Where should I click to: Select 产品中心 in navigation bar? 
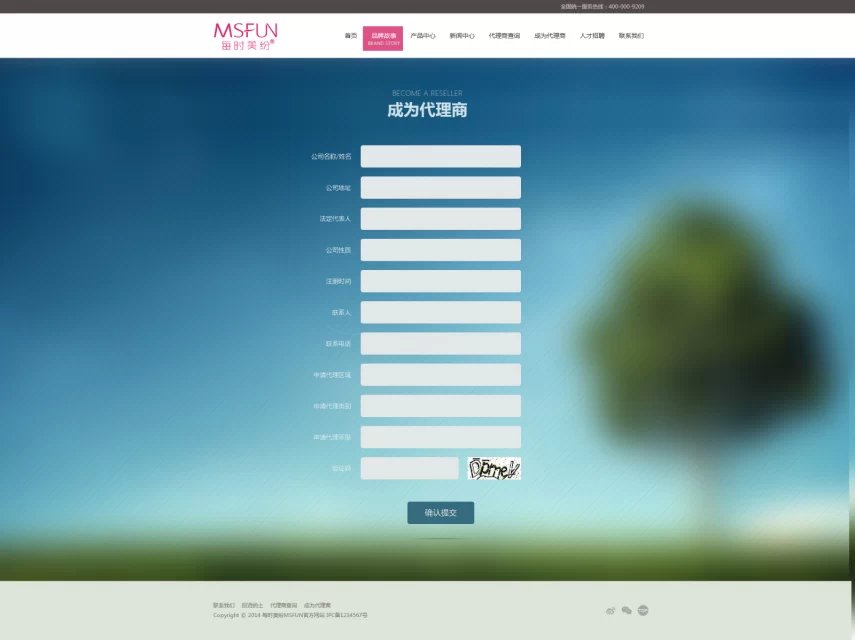click(x=423, y=36)
